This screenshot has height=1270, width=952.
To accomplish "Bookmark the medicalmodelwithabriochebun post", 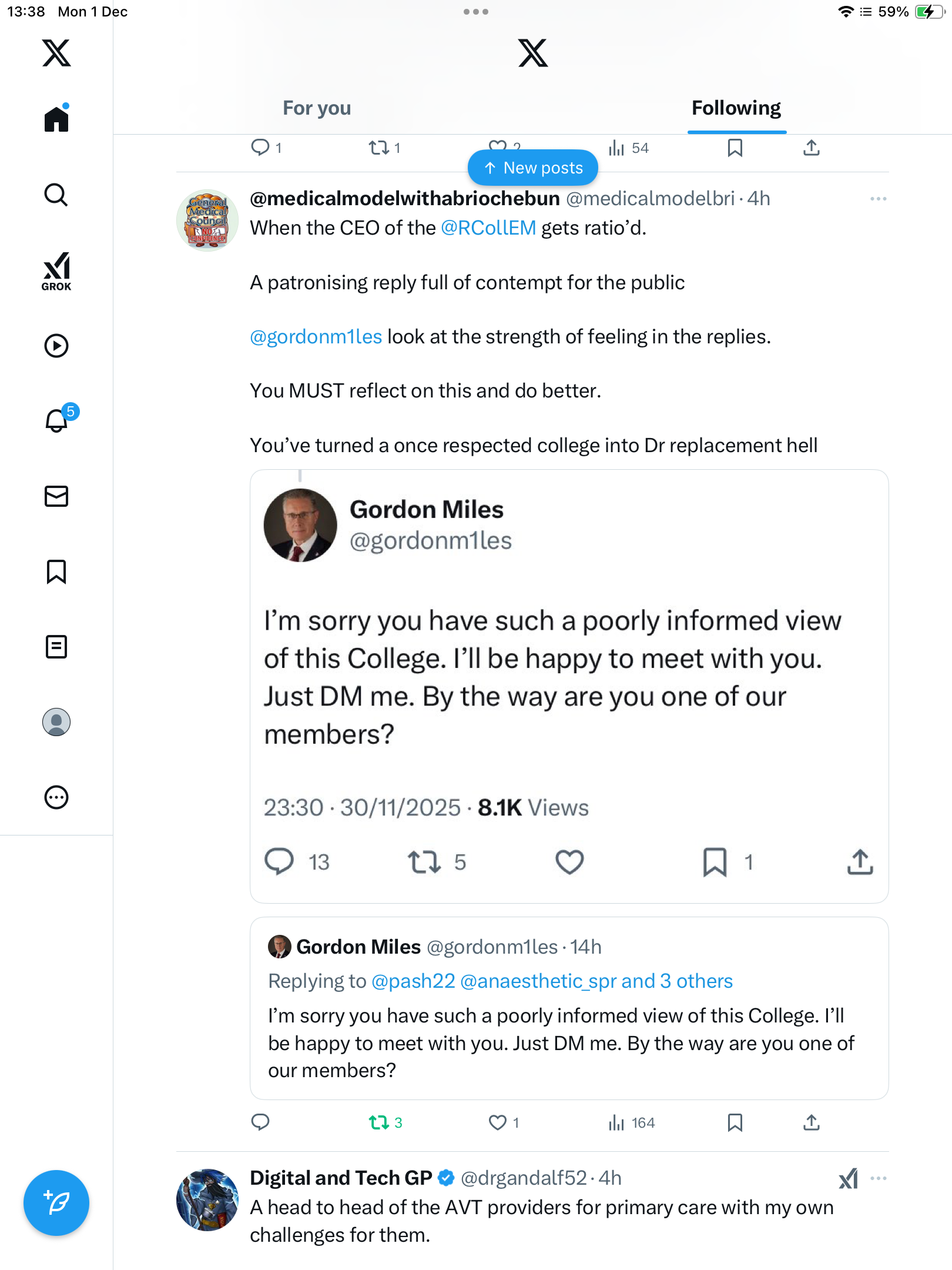I will tap(735, 1123).
